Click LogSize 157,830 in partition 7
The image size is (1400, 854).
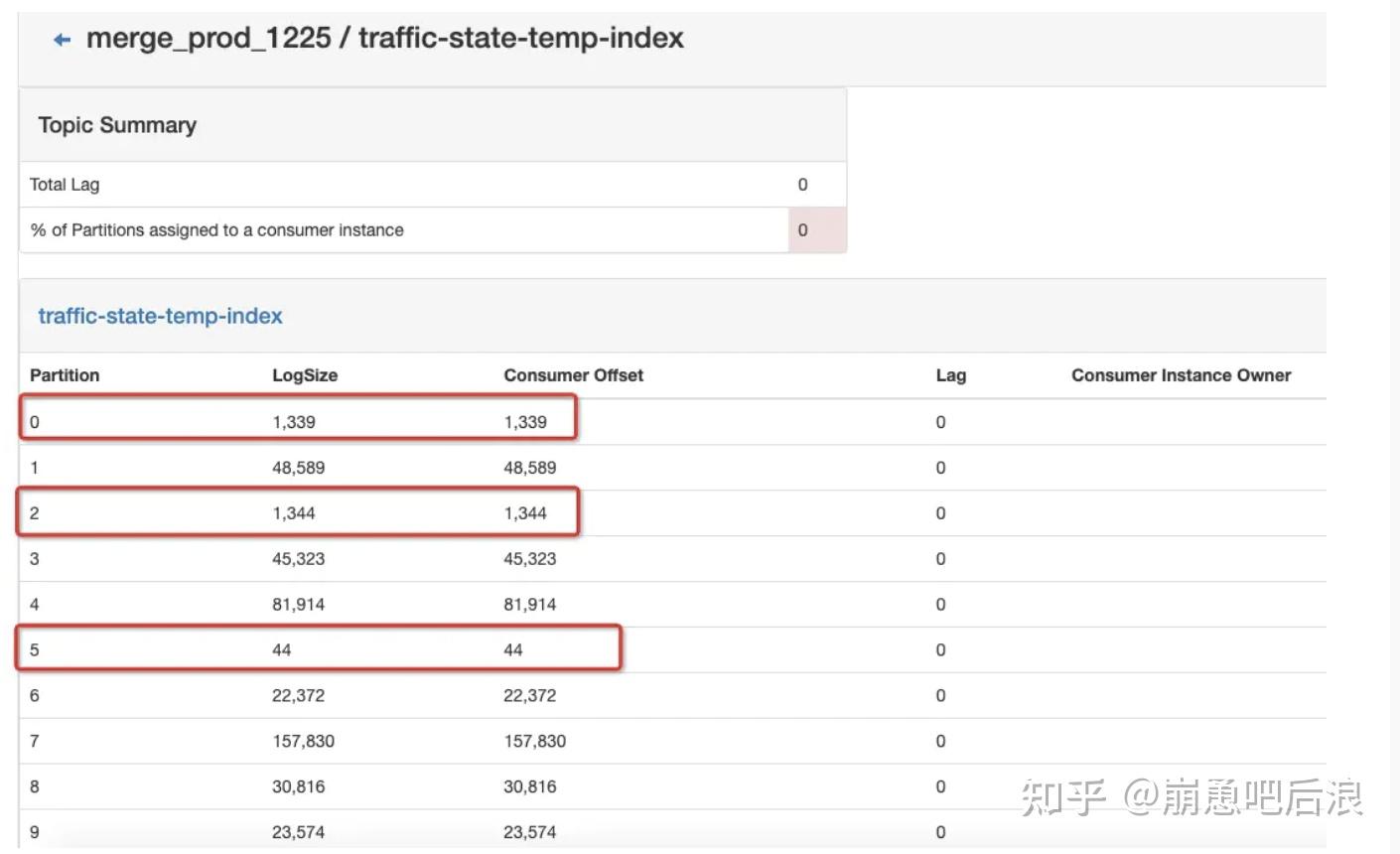pyautogui.click(x=303, y=742)
